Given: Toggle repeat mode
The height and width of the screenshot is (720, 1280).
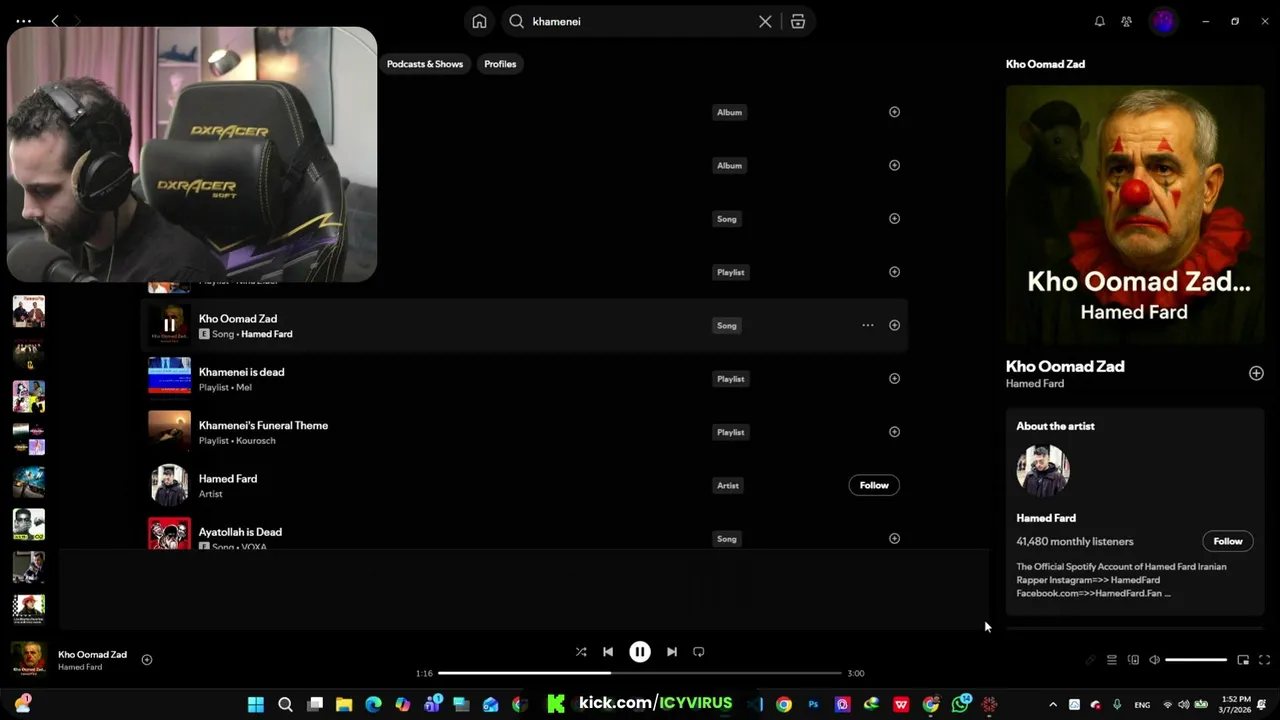Looking at the screenshot, I should (699, 652).
